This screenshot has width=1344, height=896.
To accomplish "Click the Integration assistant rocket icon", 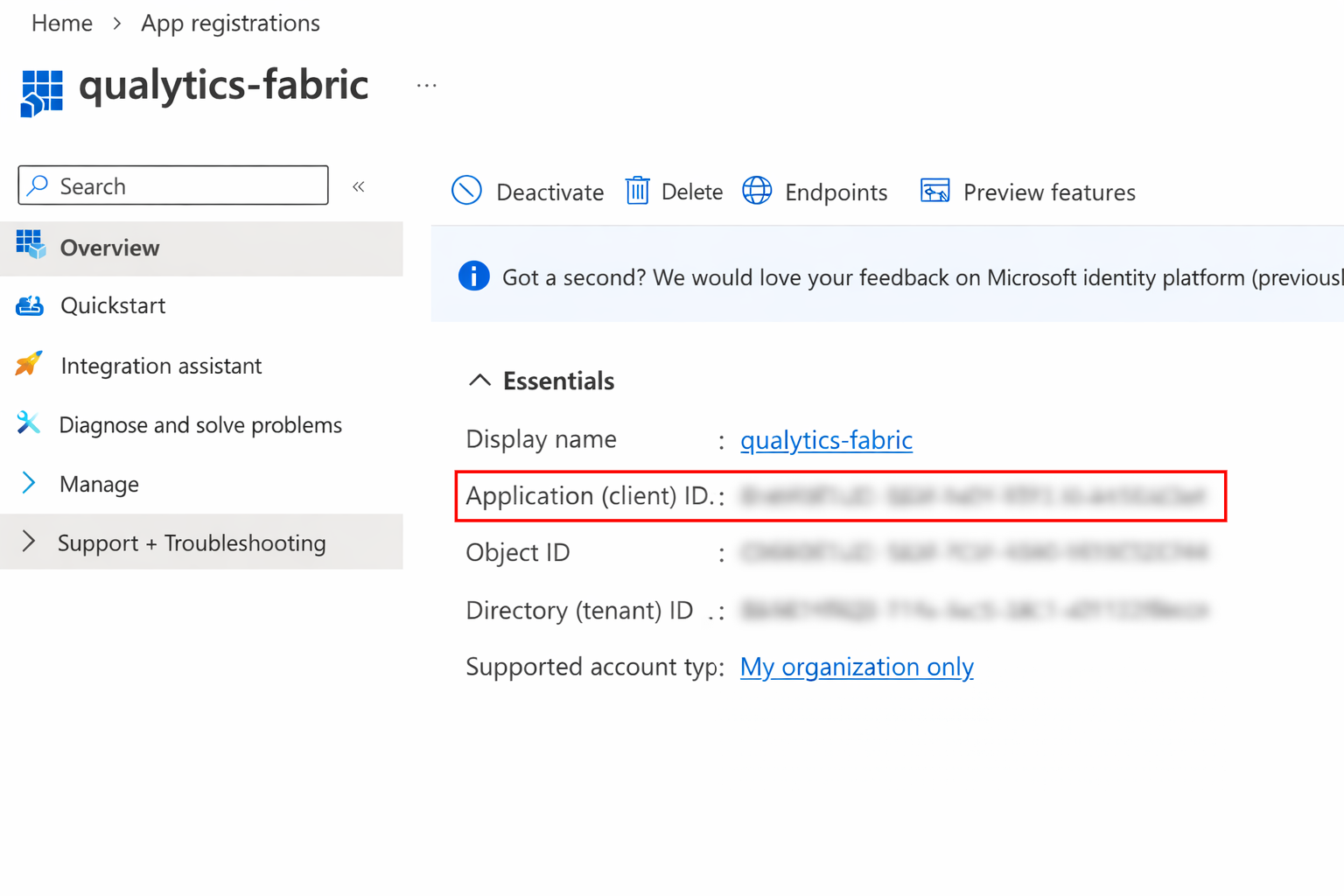I will [x=29, y=364].
